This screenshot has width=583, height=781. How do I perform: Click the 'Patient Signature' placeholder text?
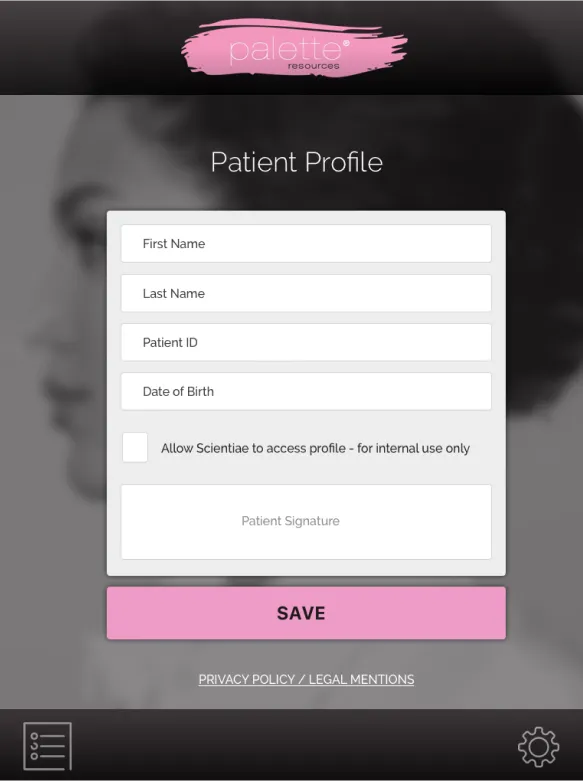pyautogui.click(x=291, y=521)
